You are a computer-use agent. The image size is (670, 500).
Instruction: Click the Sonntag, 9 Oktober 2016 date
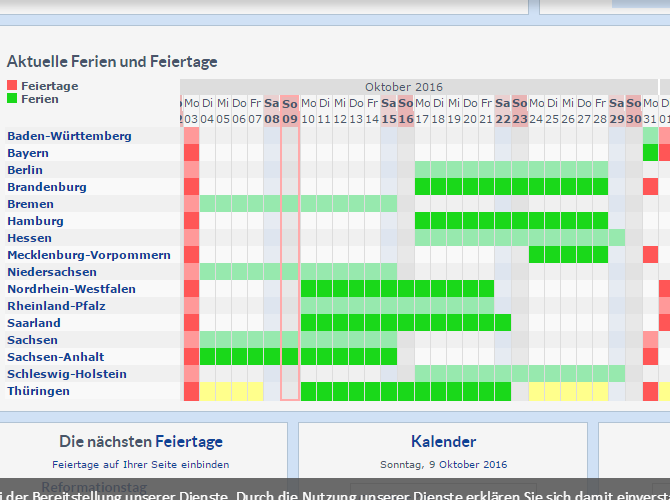(x=444, y=465)
